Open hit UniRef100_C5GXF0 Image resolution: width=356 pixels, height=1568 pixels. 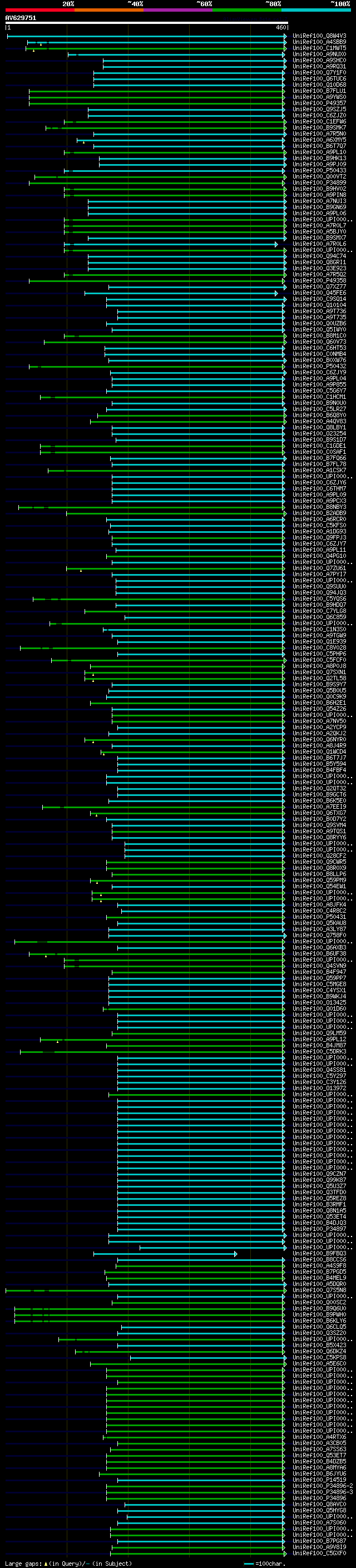tap(319, 1553)
